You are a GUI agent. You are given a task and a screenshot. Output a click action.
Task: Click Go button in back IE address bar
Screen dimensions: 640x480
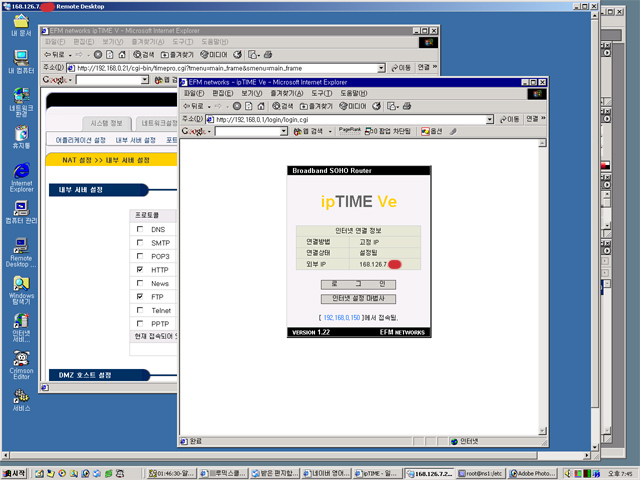click(401, 68)
